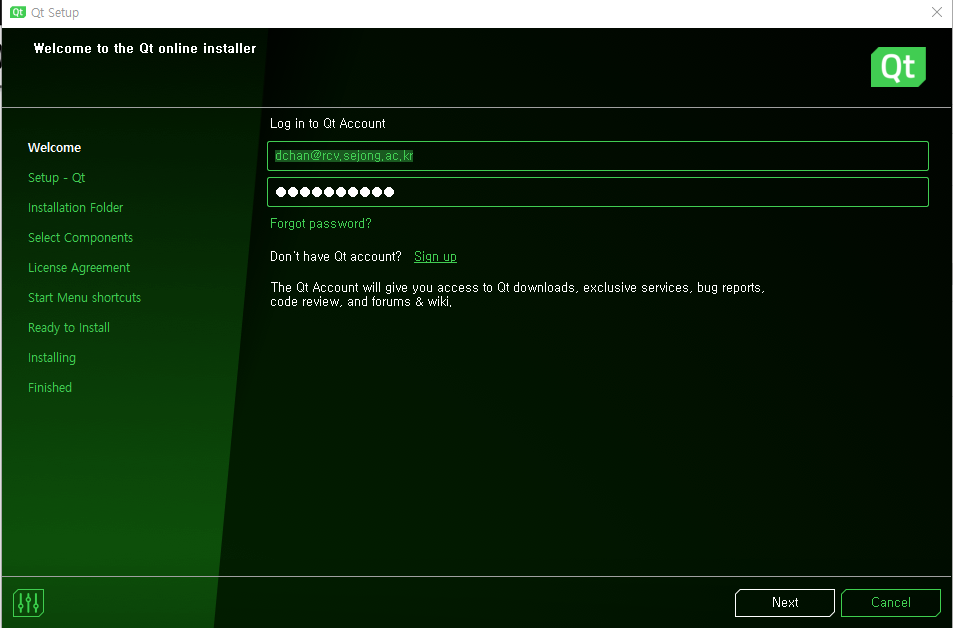Go to the Setup - Qt step
Screen dimensions: 953x628
click(56, 178)
